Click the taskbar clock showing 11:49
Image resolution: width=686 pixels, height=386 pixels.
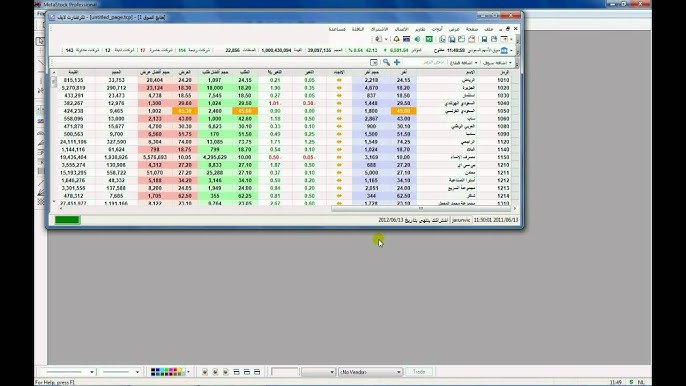[616, 382]
